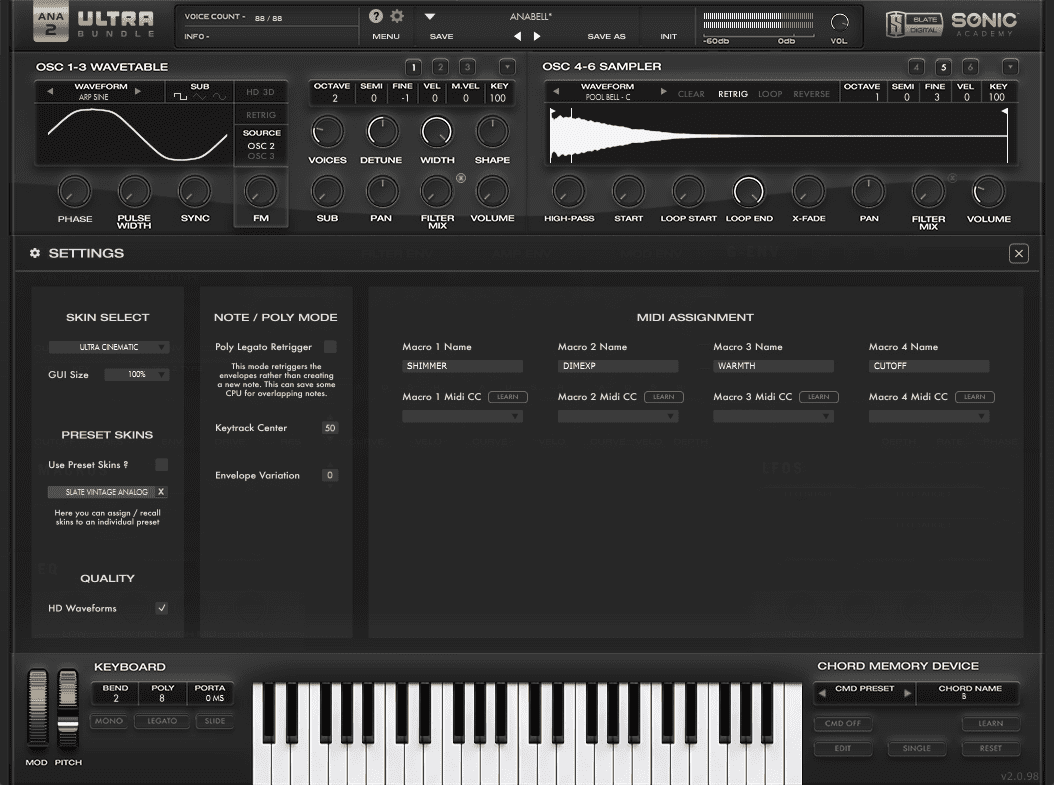1054x785 pixels.
Task: Edit the Keytrack Center value 50
Action: 330,428
